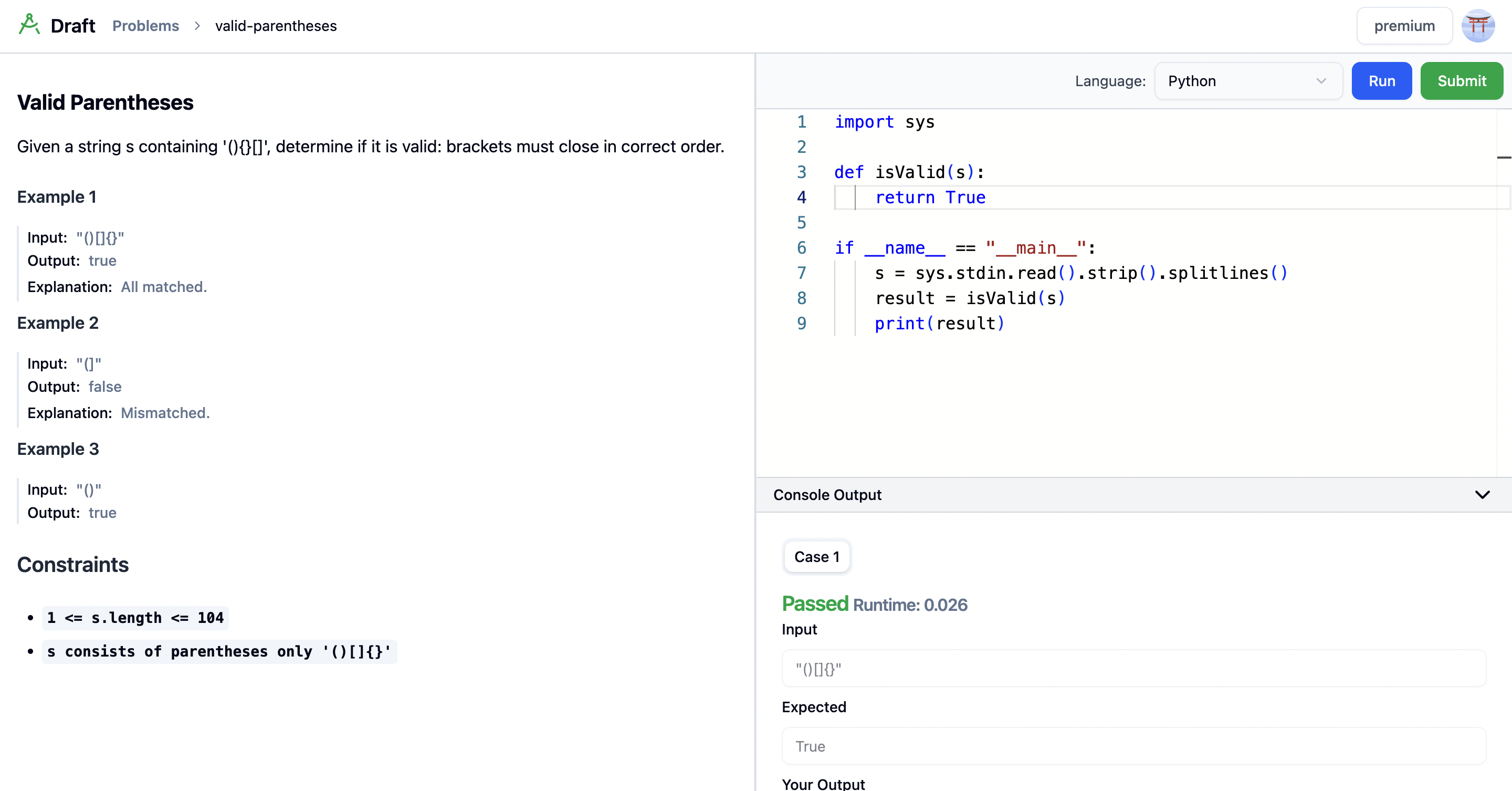Click the editor minimap scrollbar
The height and width of the screenshot is (791, 1512).
pyautogui.click(x=1504, y=158)
